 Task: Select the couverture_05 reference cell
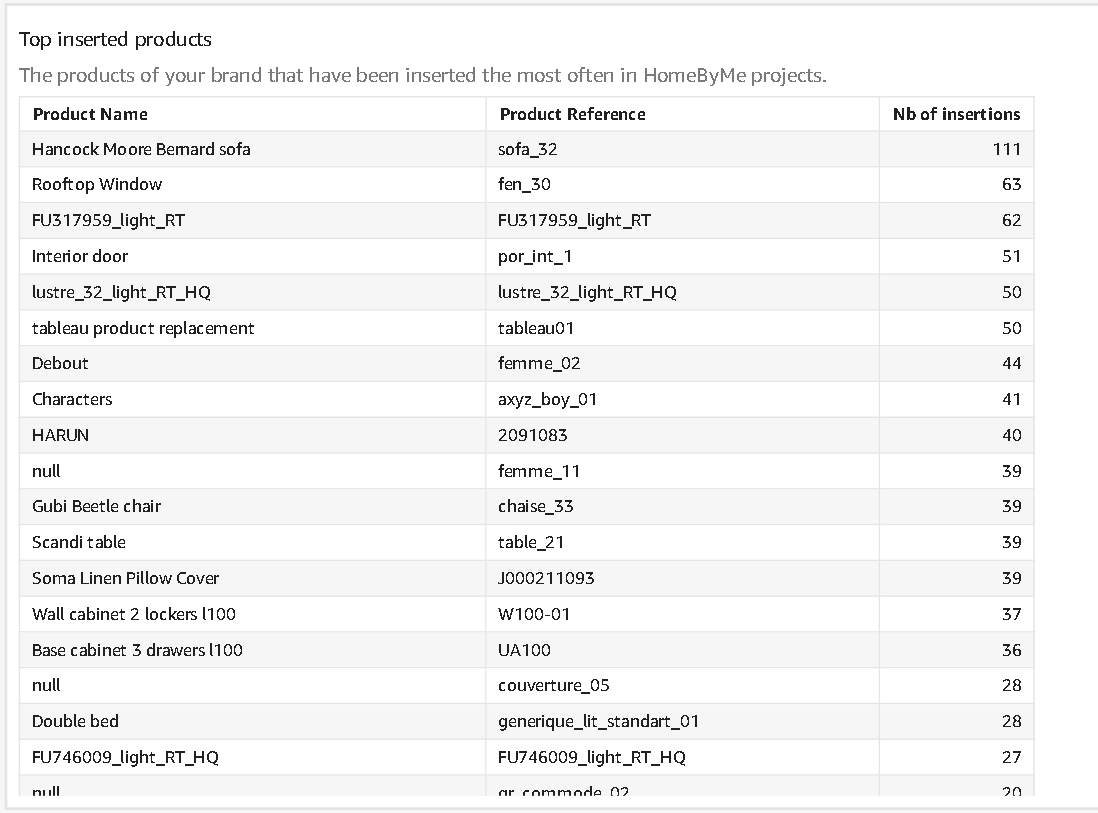[554, 685]
